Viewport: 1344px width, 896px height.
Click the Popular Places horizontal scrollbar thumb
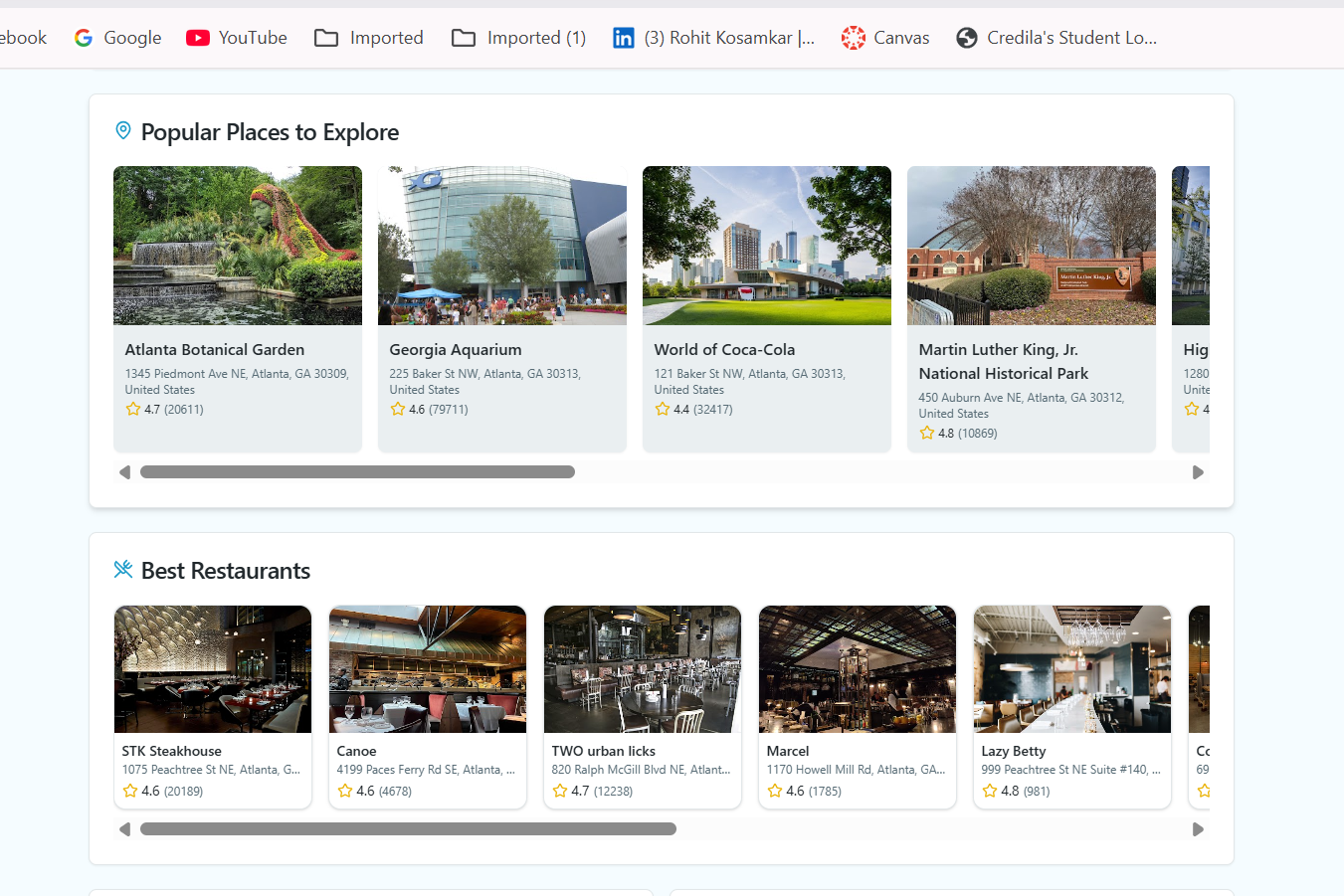point(357,472)
